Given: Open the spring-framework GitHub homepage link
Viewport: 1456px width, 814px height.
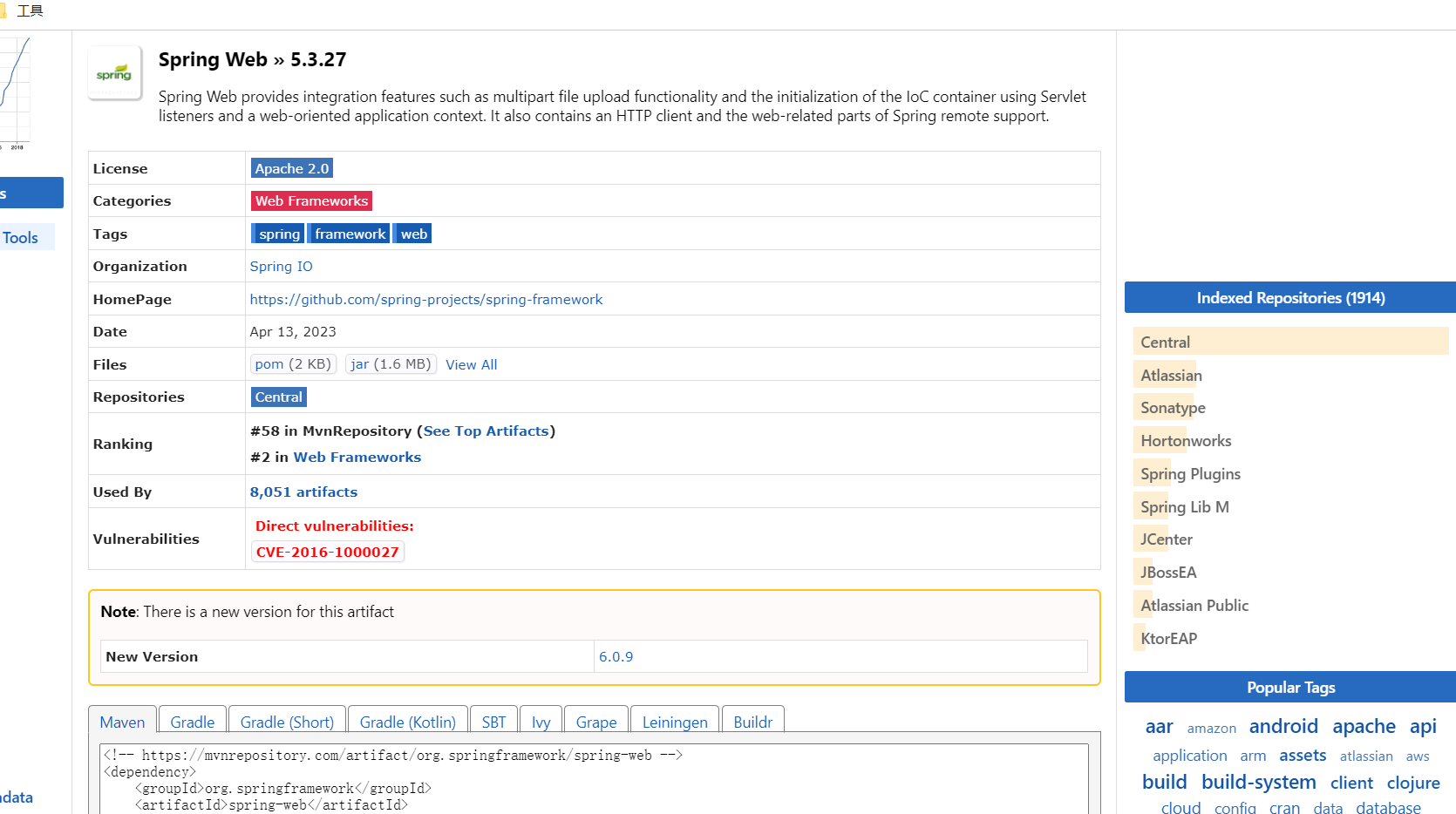Looking at the screenshot, I should click(x=426, y=299).
